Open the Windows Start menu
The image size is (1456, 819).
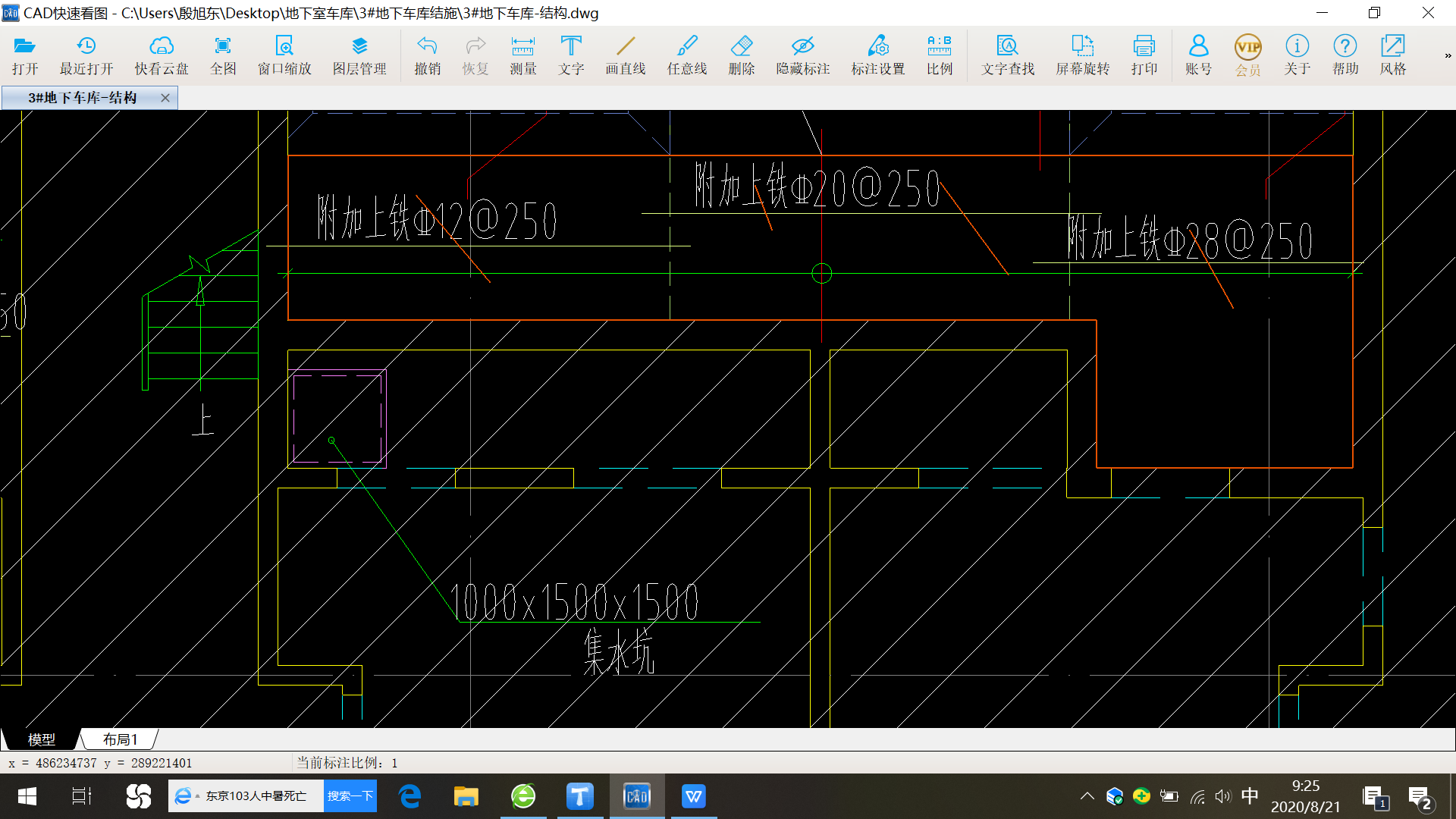27,796
